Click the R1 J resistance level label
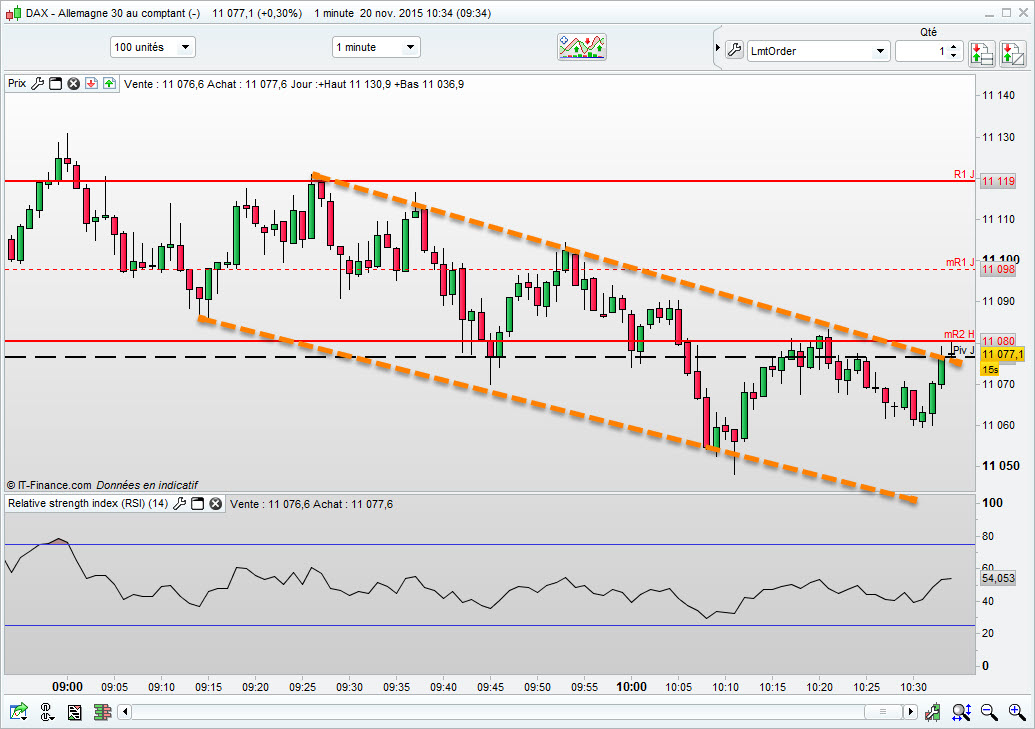Screen dimensions: 1035x729 (964, 174)
